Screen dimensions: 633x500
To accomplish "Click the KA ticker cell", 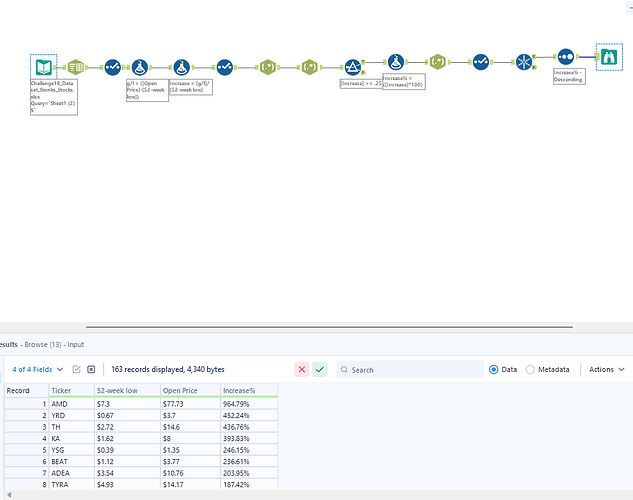I will point(71,438).
